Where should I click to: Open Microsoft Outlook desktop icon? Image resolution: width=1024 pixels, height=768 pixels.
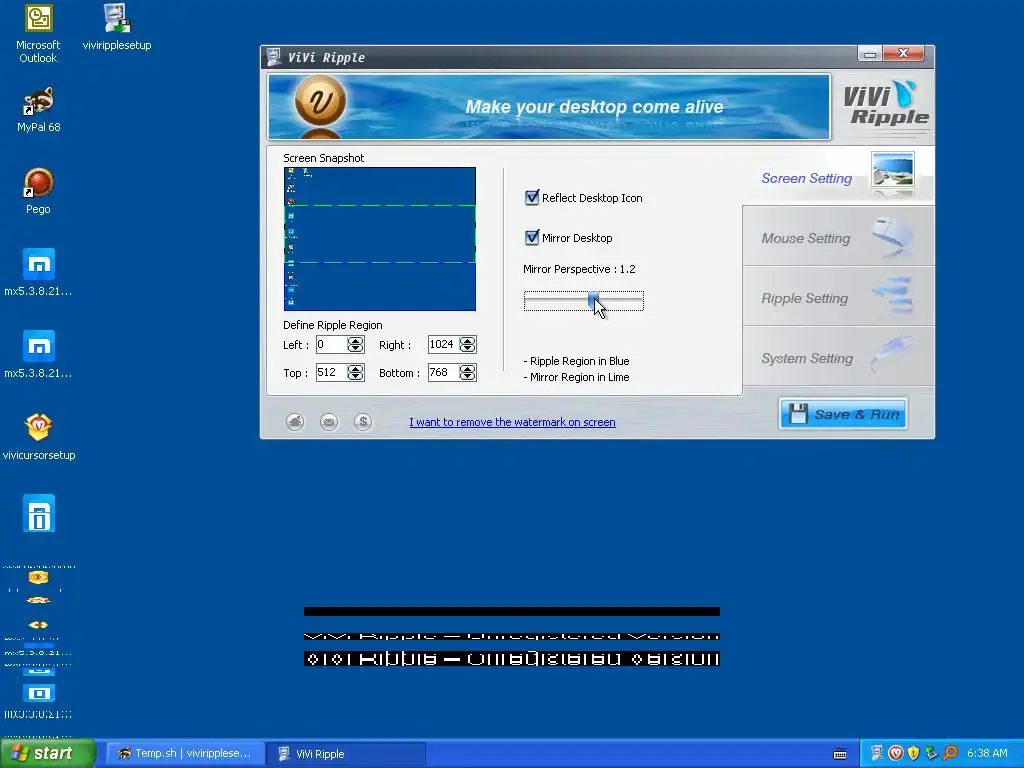point(38,34)
